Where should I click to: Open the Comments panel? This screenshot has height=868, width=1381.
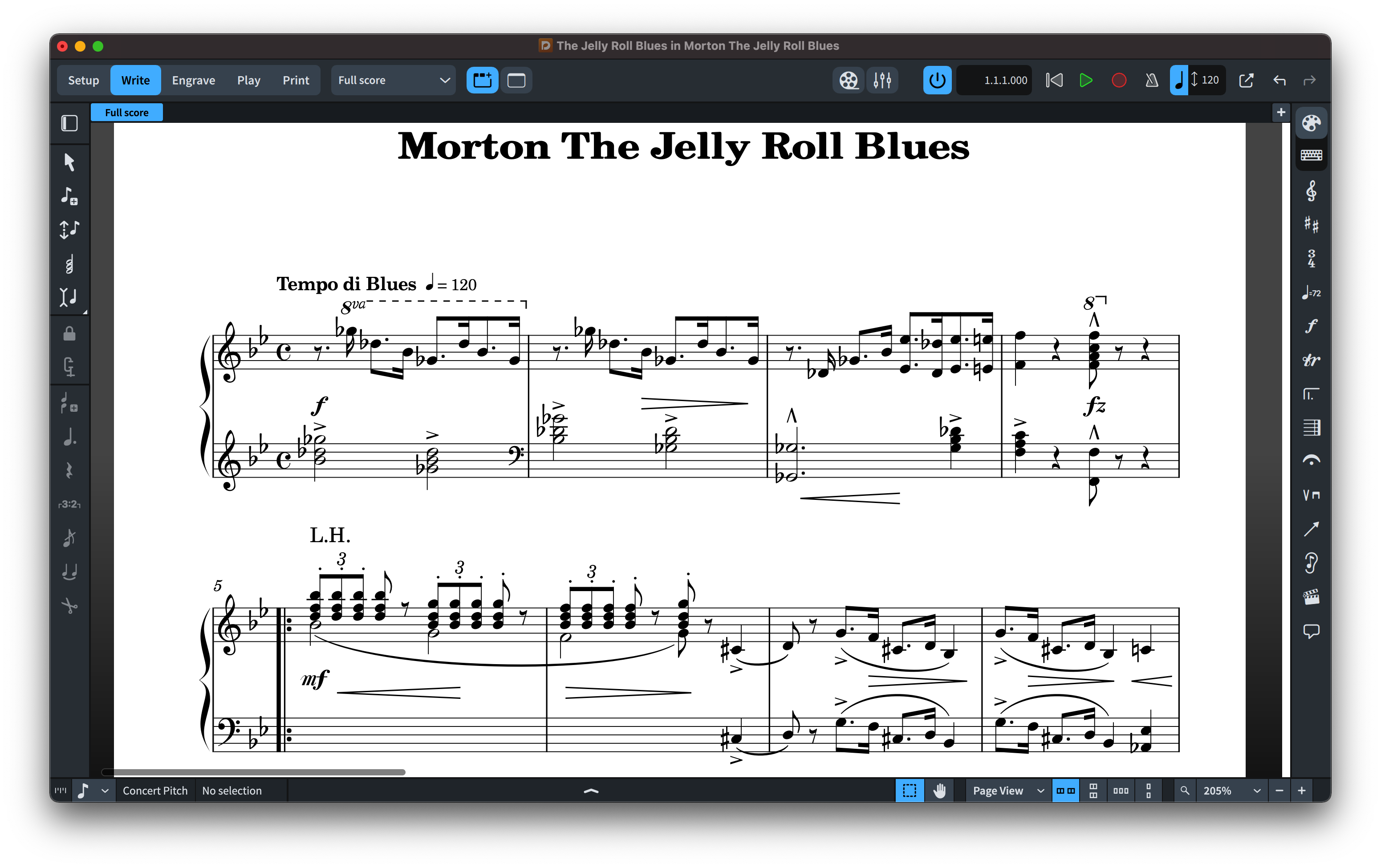click(1311, 631)
